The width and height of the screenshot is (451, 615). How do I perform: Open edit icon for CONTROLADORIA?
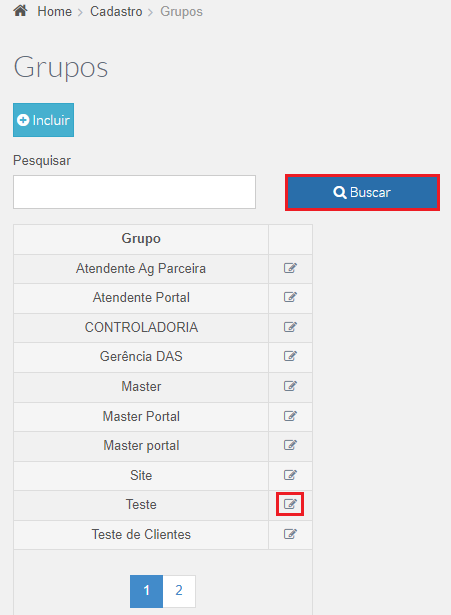[290, 327]
